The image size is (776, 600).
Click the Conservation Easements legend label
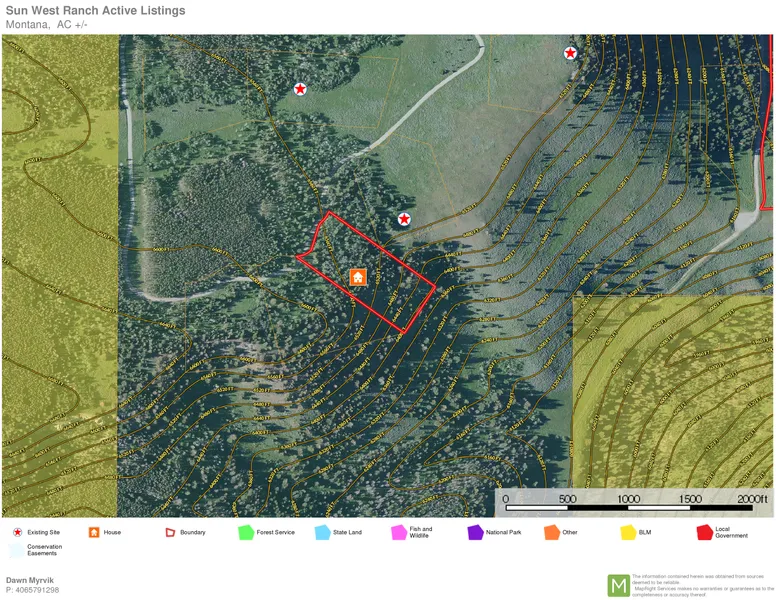(44, 550)
